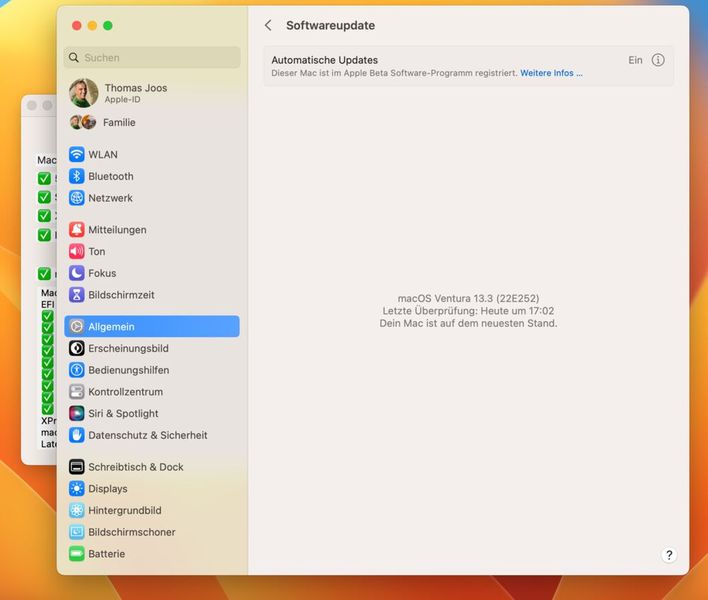The height and width of the screenshot is (600, 708).
Task: Open Siri & Spotlight icon
Action: (76, 413)
